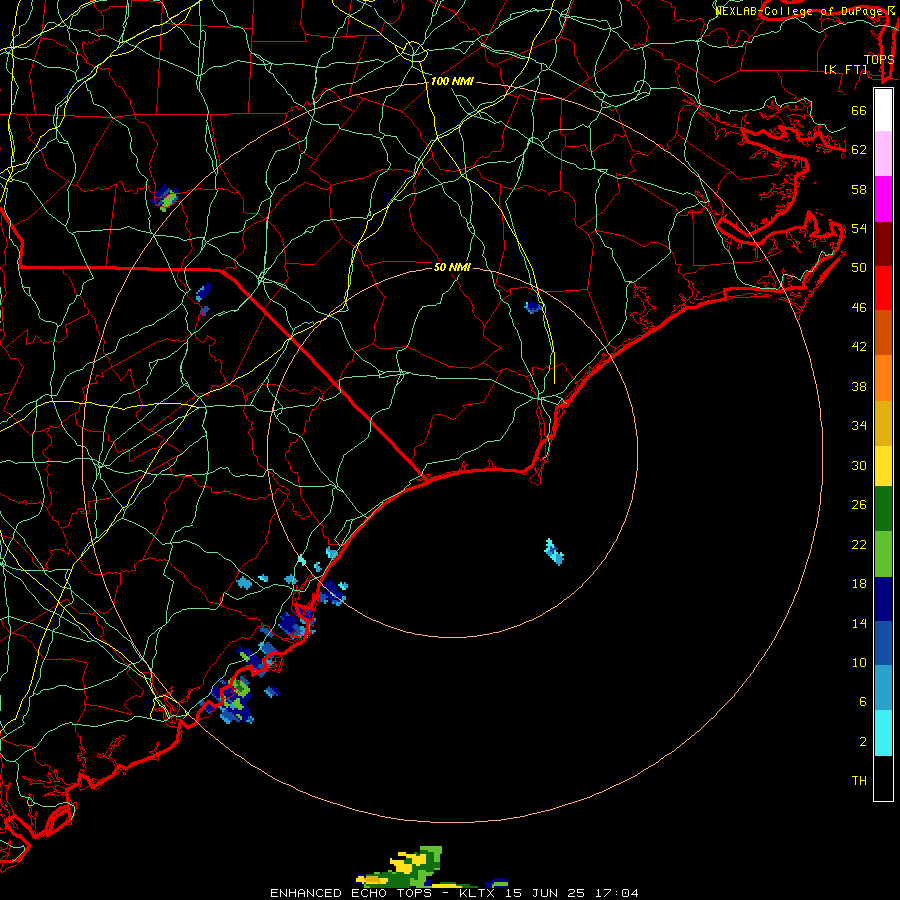Select the light green legend swatch
This screenshot has width=900, height=900.
click(883, 554)
